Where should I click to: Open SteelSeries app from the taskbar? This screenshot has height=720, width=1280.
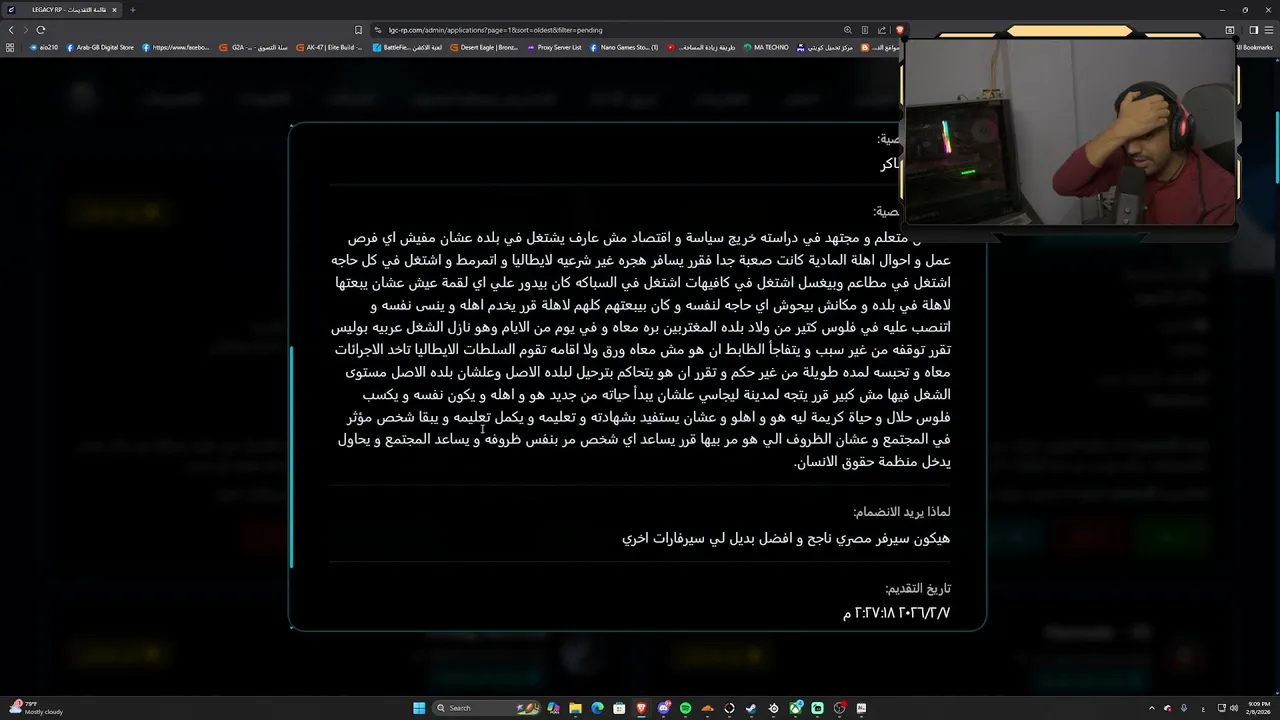(x=773, y=708)
